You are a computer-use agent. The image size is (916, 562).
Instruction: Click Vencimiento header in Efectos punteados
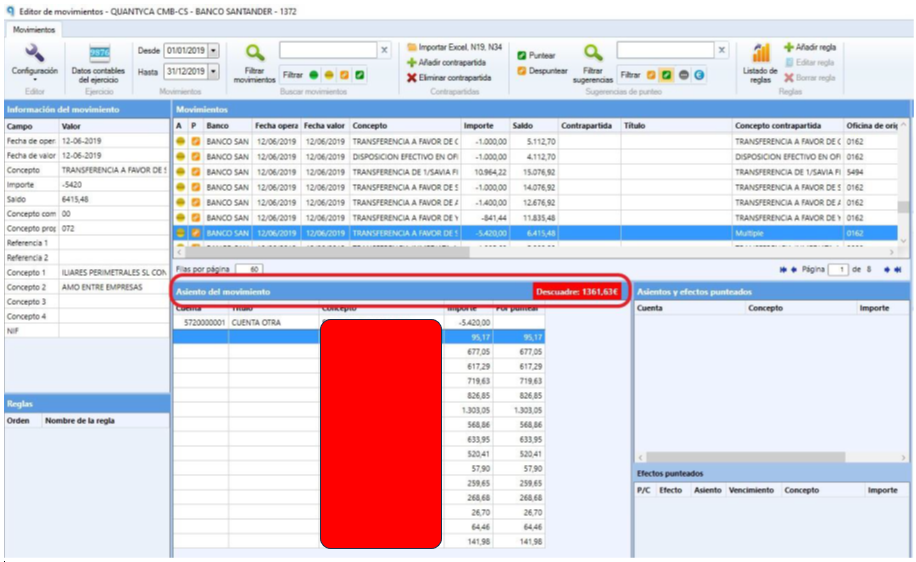(751, 490)
